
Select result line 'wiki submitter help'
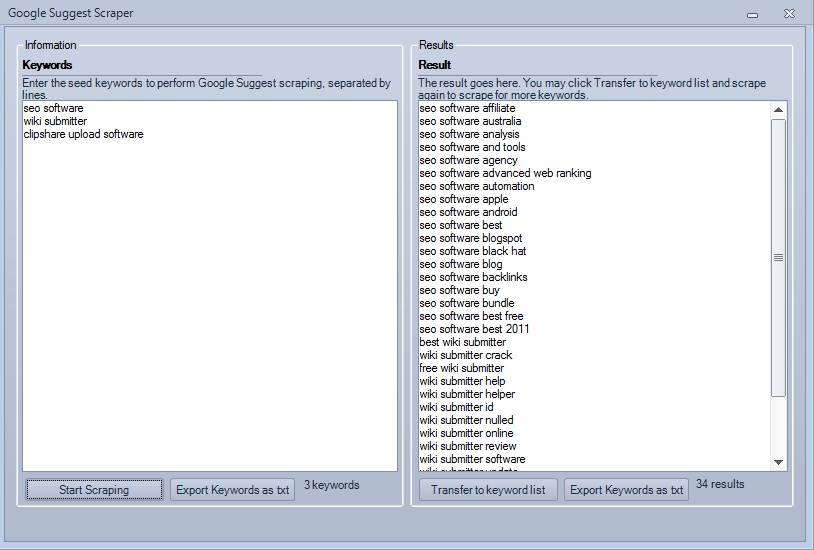click(462, 381)
